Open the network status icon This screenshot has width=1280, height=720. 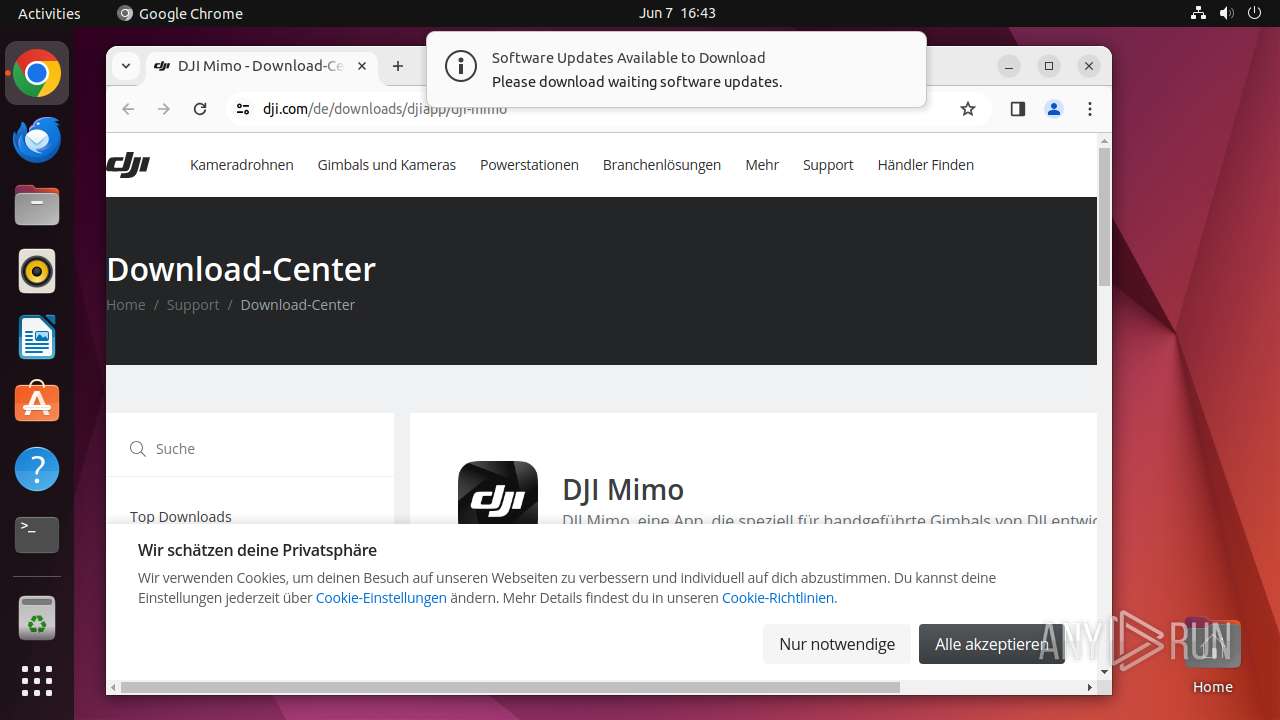pos(1198,13)
